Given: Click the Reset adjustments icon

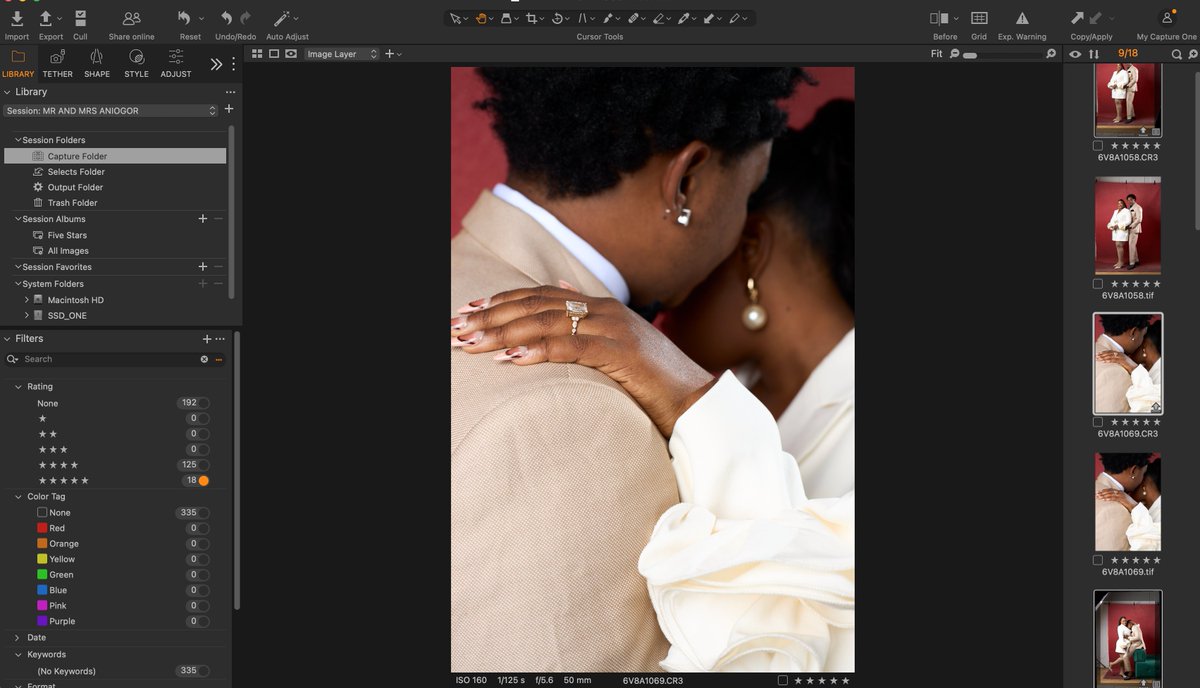Looking at the screenshot, I should point(184,18).
